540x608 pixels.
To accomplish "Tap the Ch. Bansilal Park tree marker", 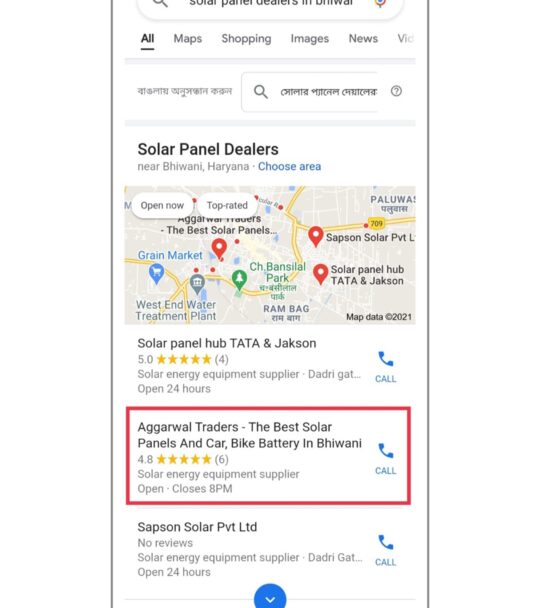I will pos(239,280).
